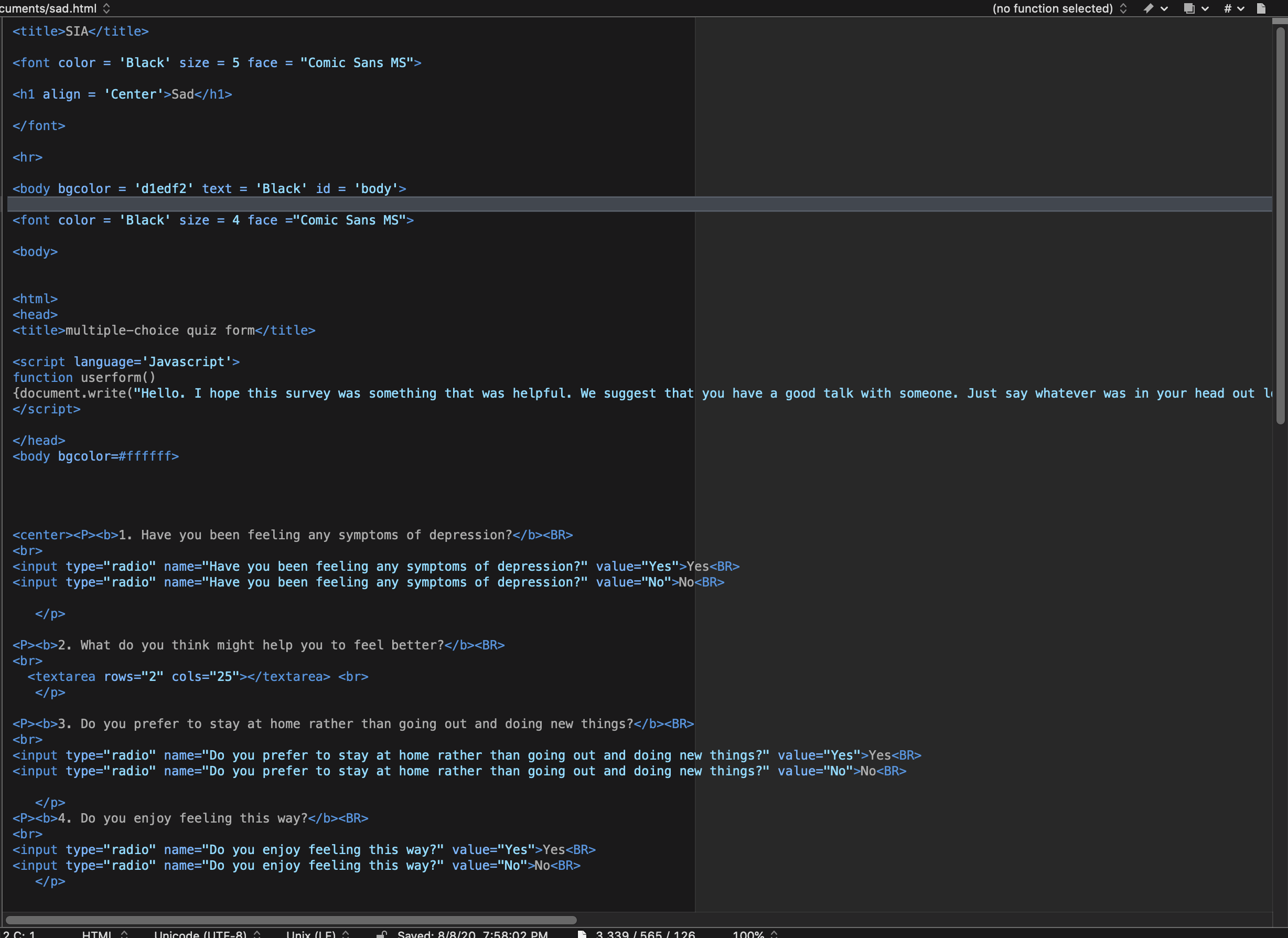Toggle the file lock icon in status bar
The height and width of the screenshot is (938, 1288).
point(382,934)
